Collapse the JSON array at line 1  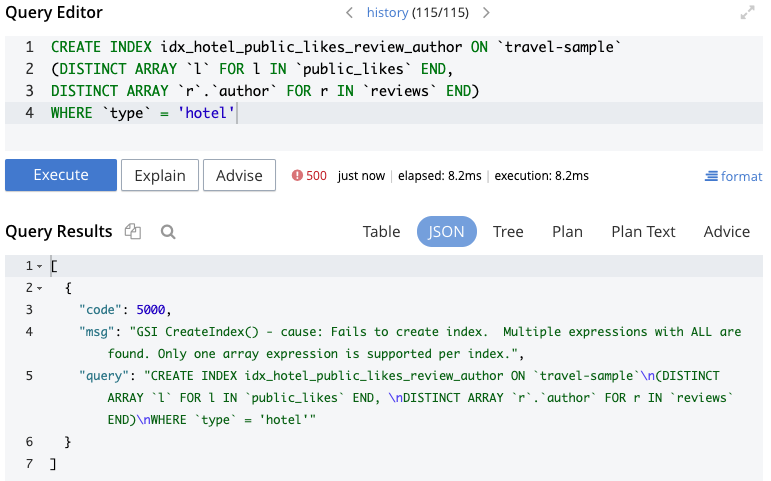(39, 266)
